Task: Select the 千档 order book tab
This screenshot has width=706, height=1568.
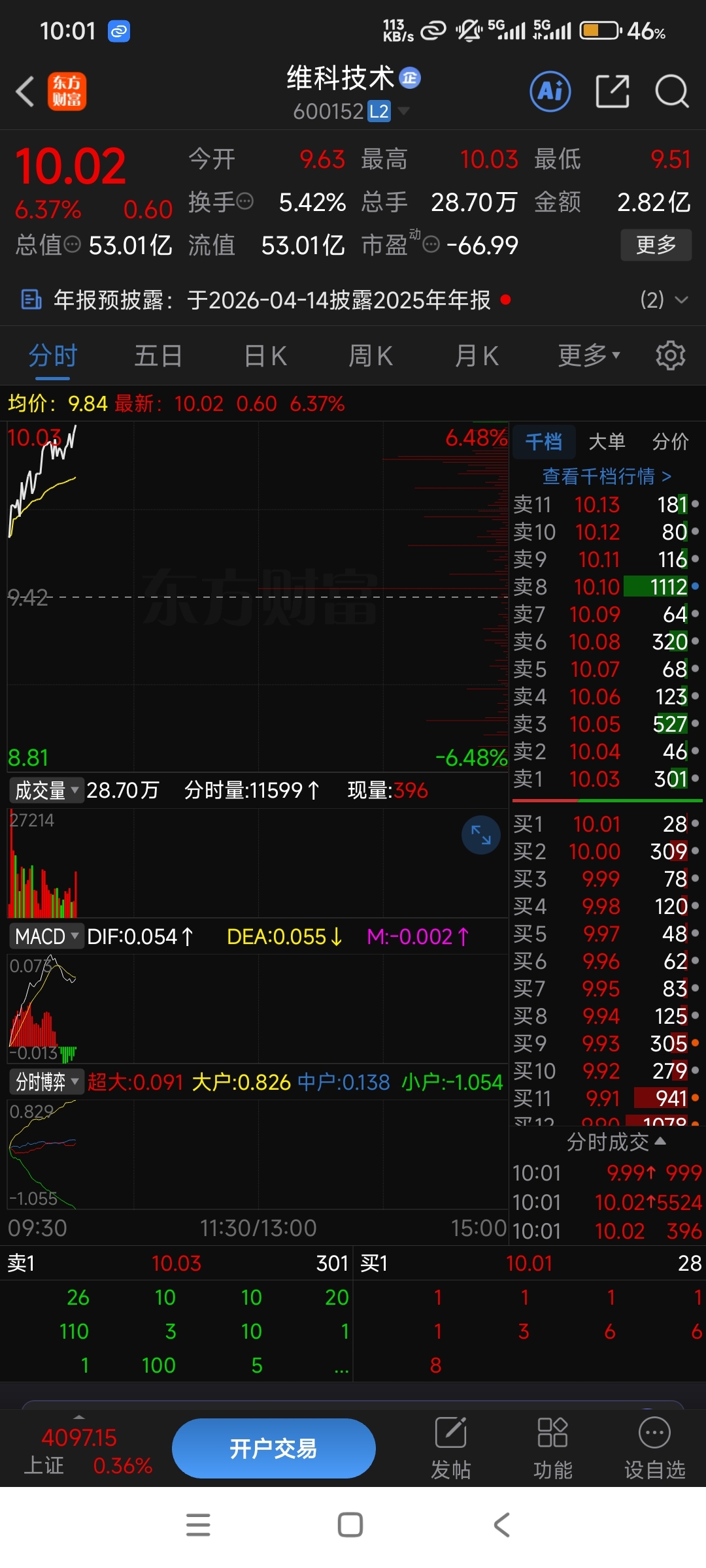Action: coord(544,442)
